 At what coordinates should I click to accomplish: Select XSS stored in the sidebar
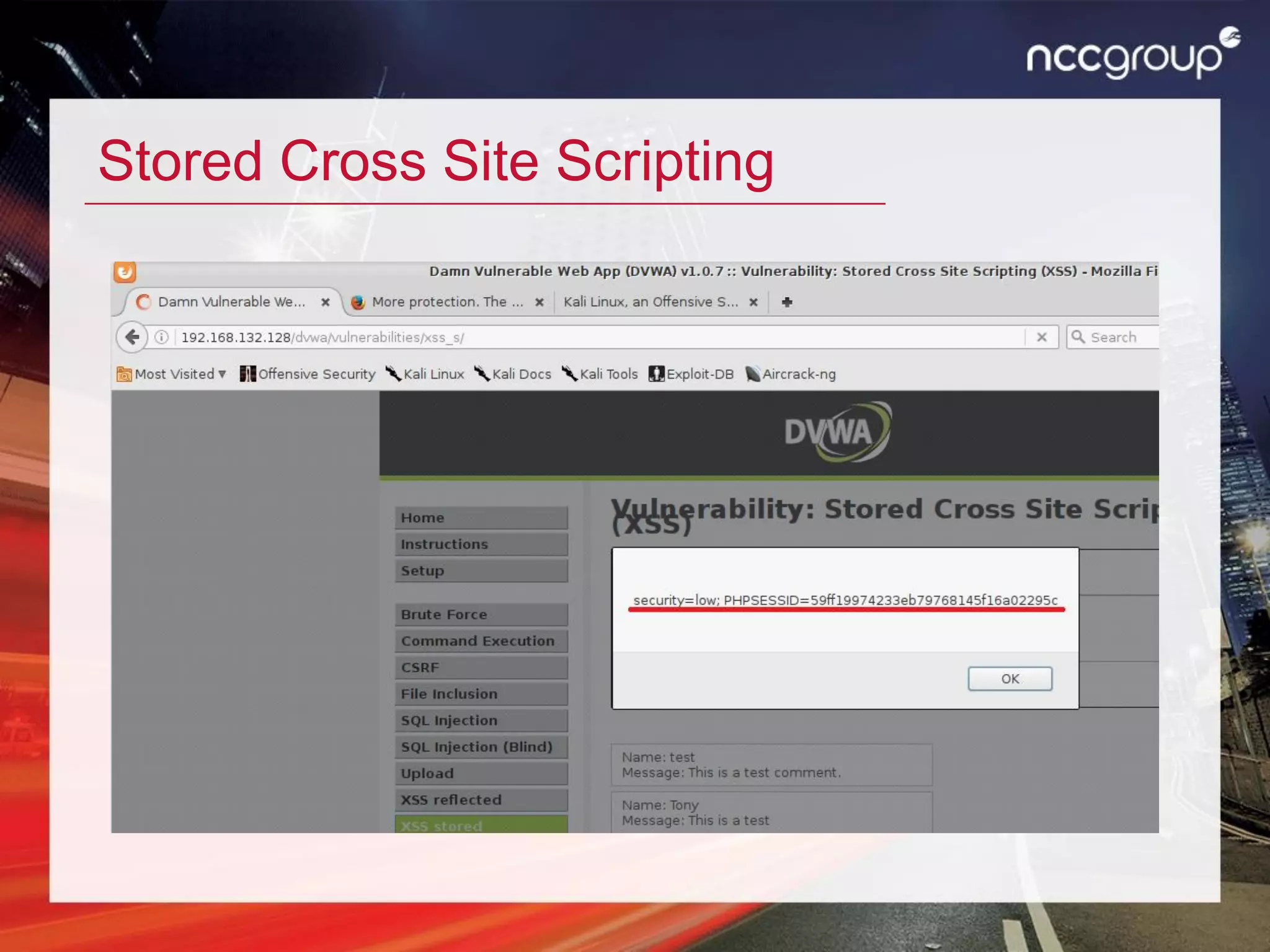click(481, 824)
